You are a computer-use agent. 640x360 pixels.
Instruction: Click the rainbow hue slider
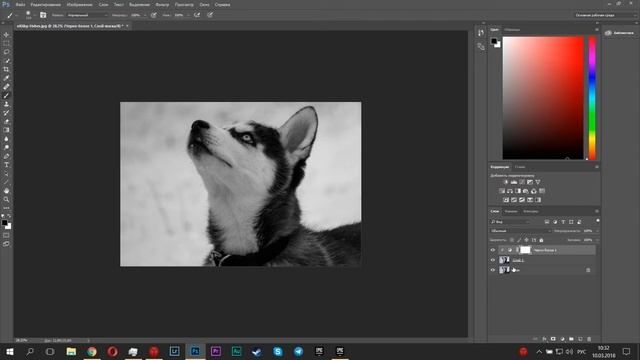coord(592,98)
